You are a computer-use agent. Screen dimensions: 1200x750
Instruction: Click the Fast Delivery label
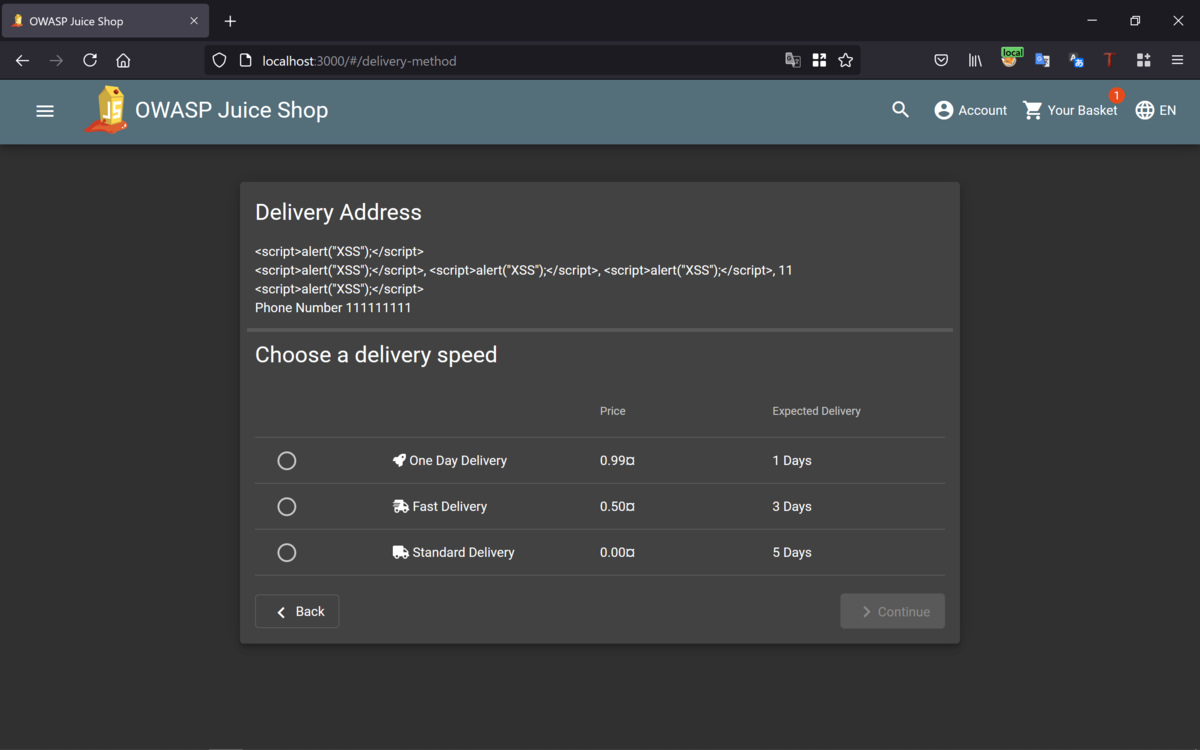pos(450,507)
